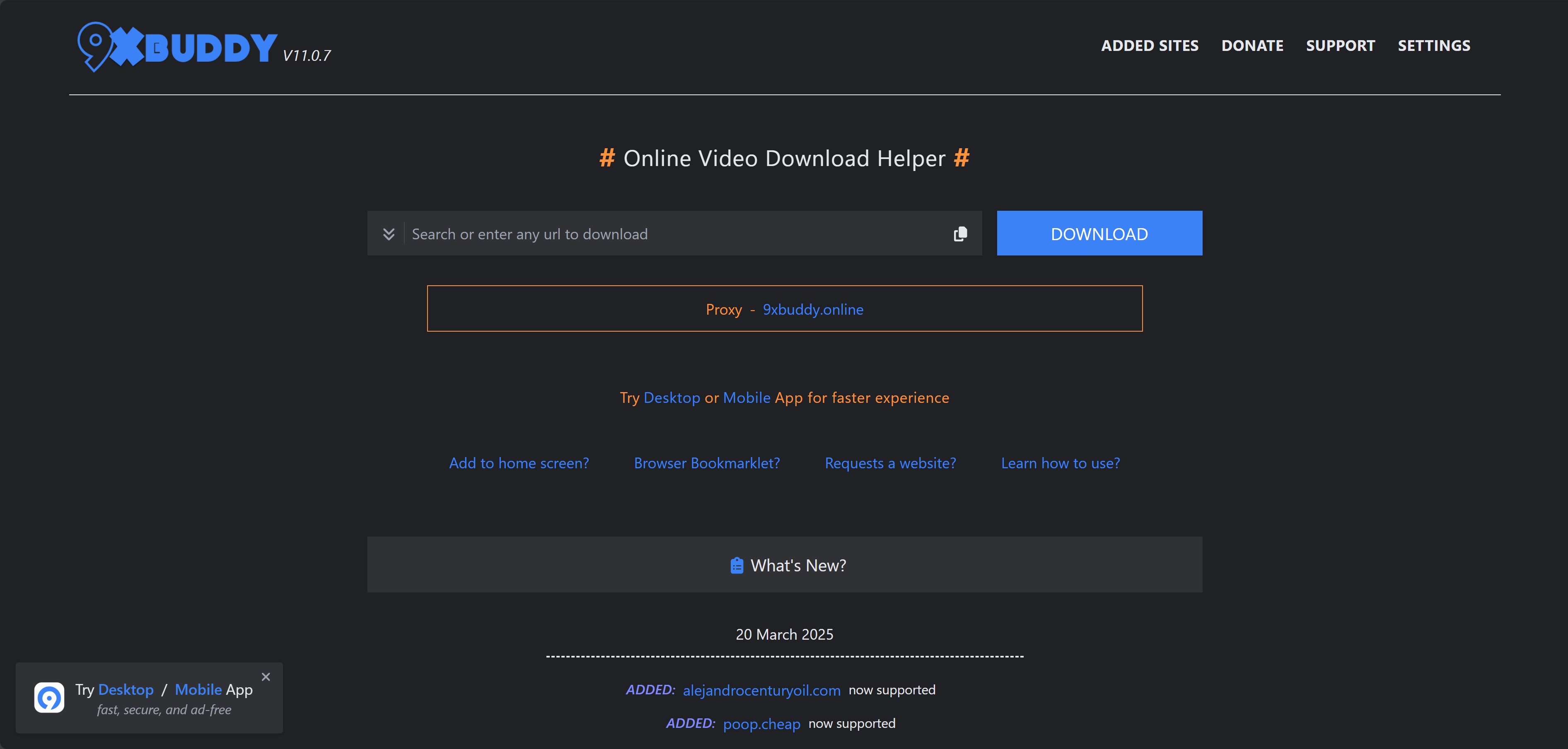Open the 9xbuddy.online proxy link

click(x=813, y=310)
